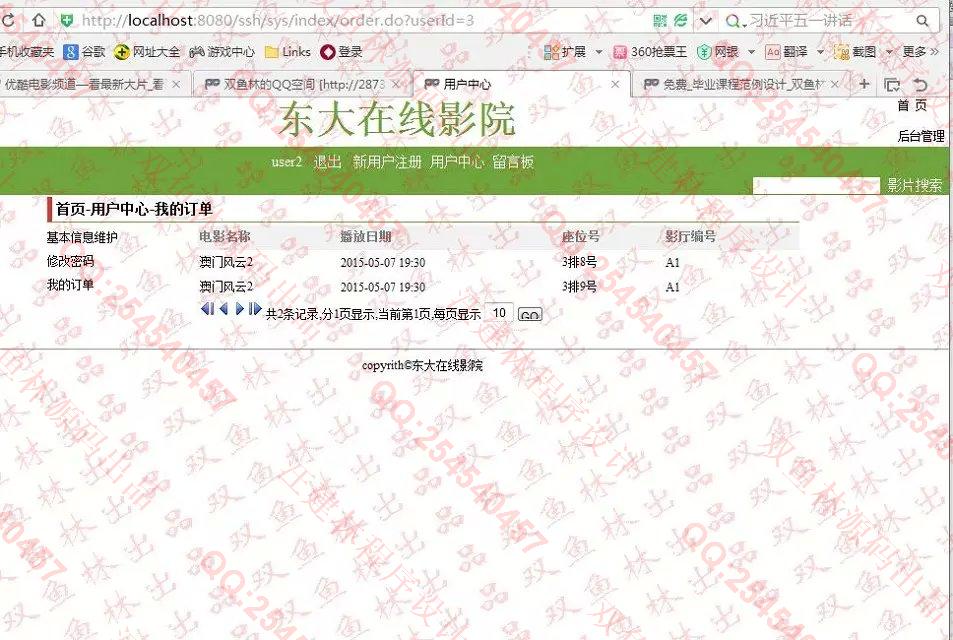Click the 座位号 column header
953x640 pixels.
[x=581, y=236]
